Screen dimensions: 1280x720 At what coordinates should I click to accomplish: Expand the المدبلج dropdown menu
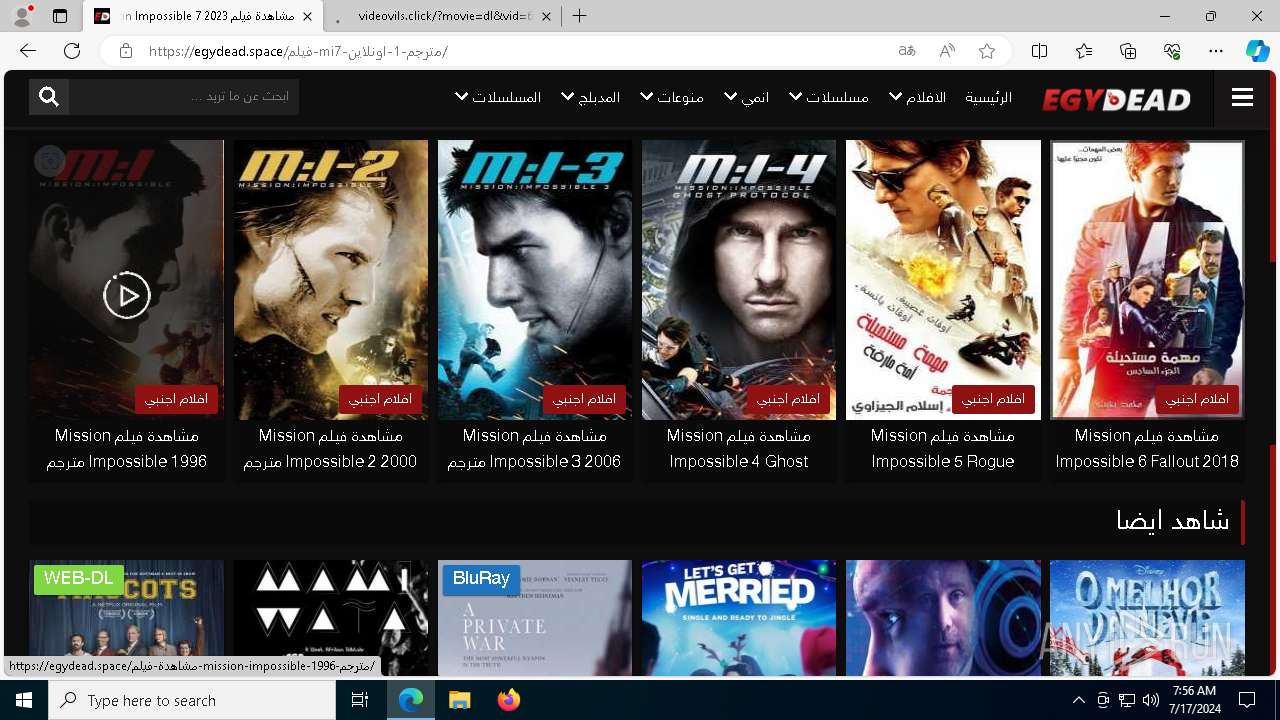click(x=590, y=97)
